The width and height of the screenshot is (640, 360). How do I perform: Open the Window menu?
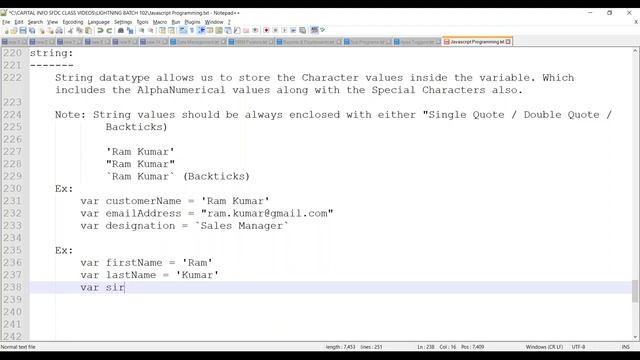(214, 22)
